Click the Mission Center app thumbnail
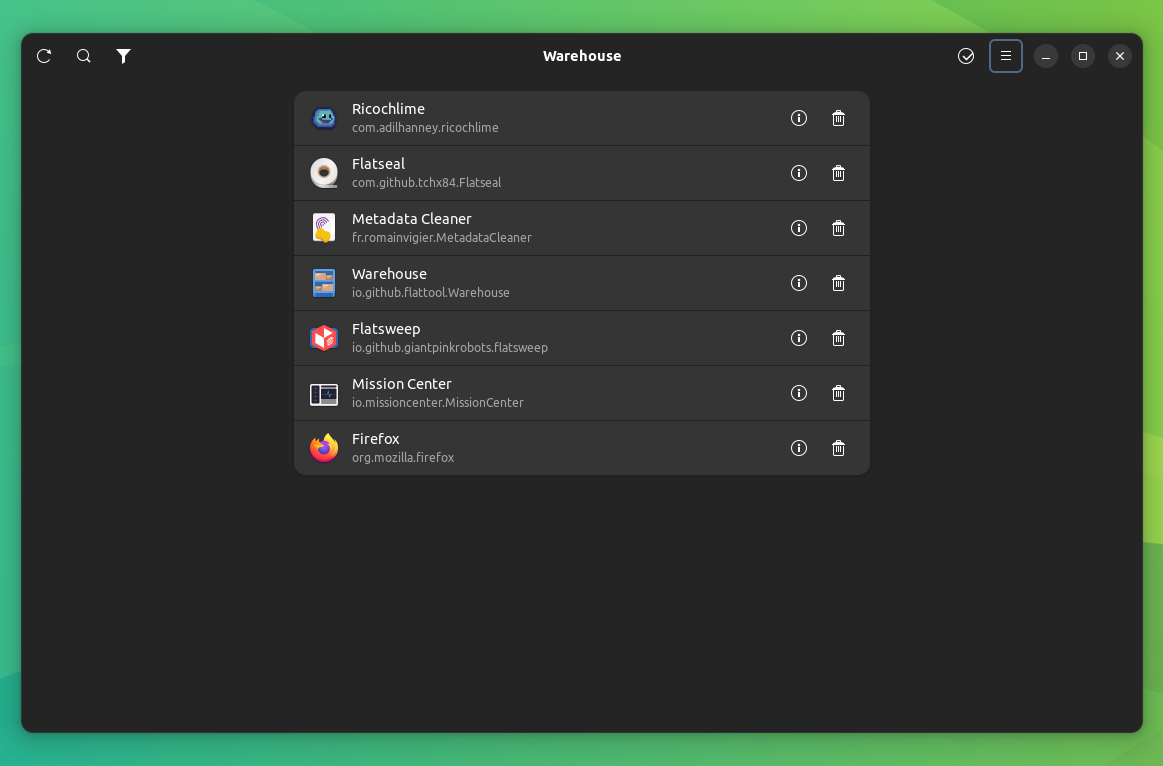Image resolution: width=1163 pixels, height=766 pixels. click(x=323, y=393)
